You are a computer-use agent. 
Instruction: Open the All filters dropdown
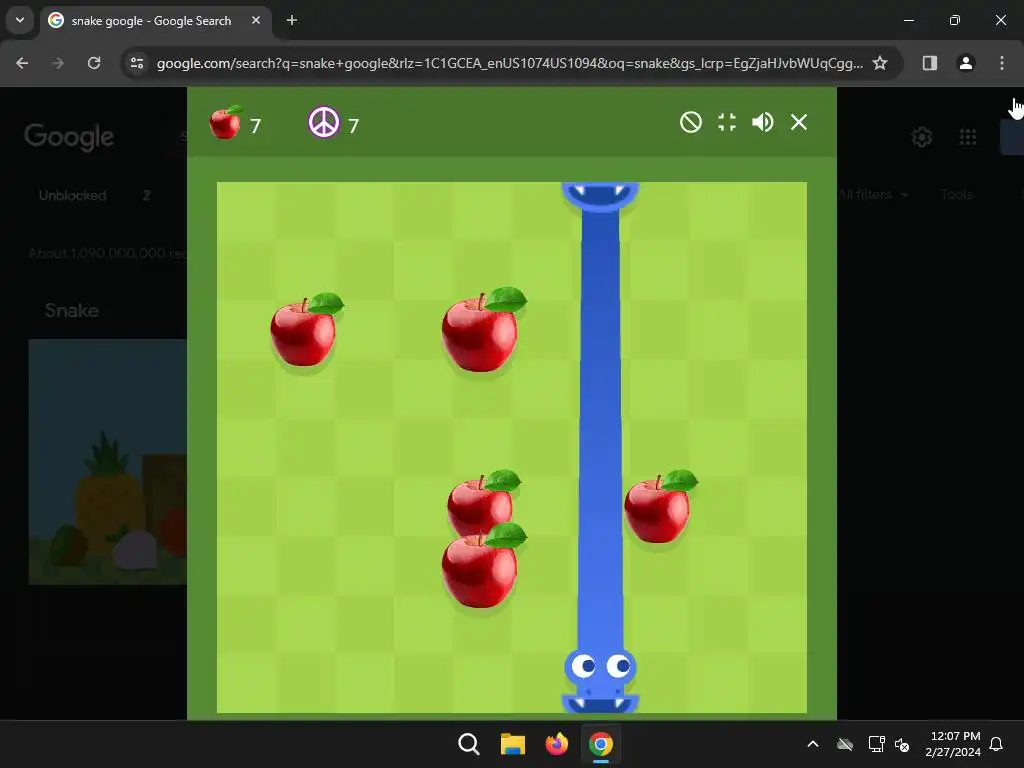click(x=872, y=195)
